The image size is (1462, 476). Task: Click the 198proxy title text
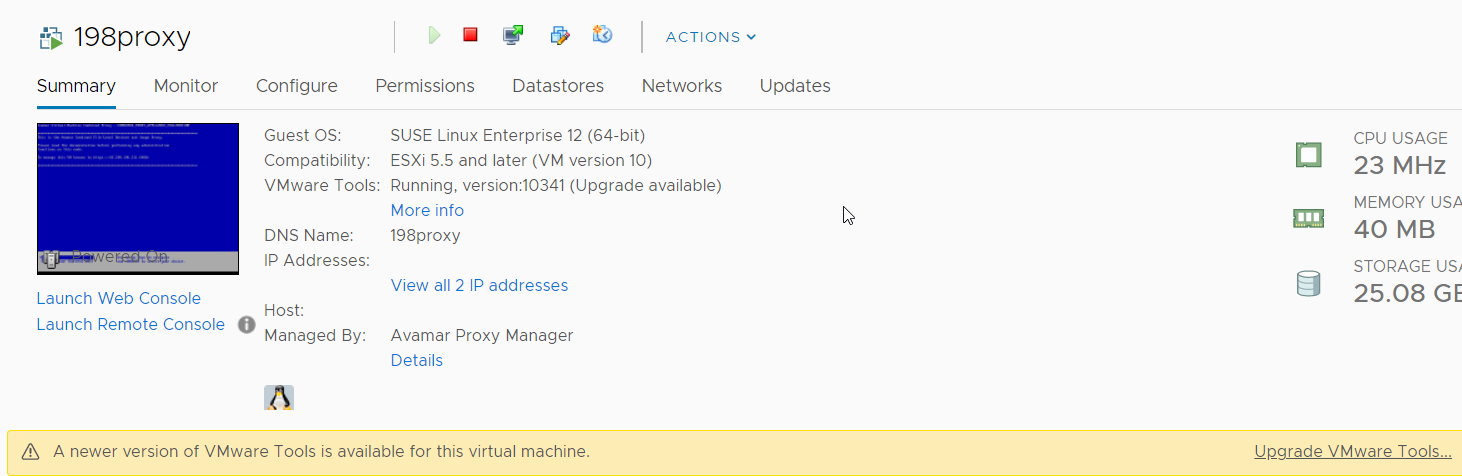(x=132, y=38)
